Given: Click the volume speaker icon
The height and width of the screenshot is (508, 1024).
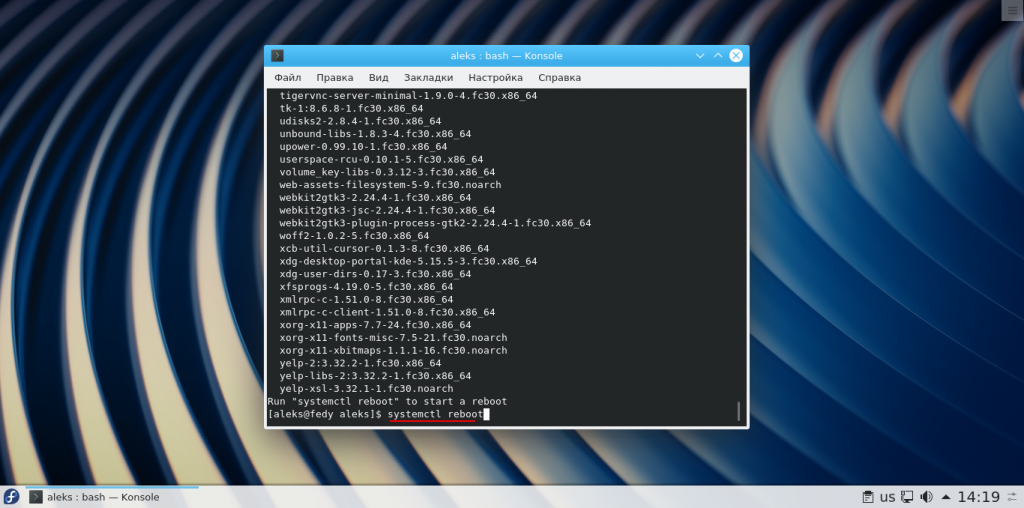Looking at the screenshot, I should point(925,497).
